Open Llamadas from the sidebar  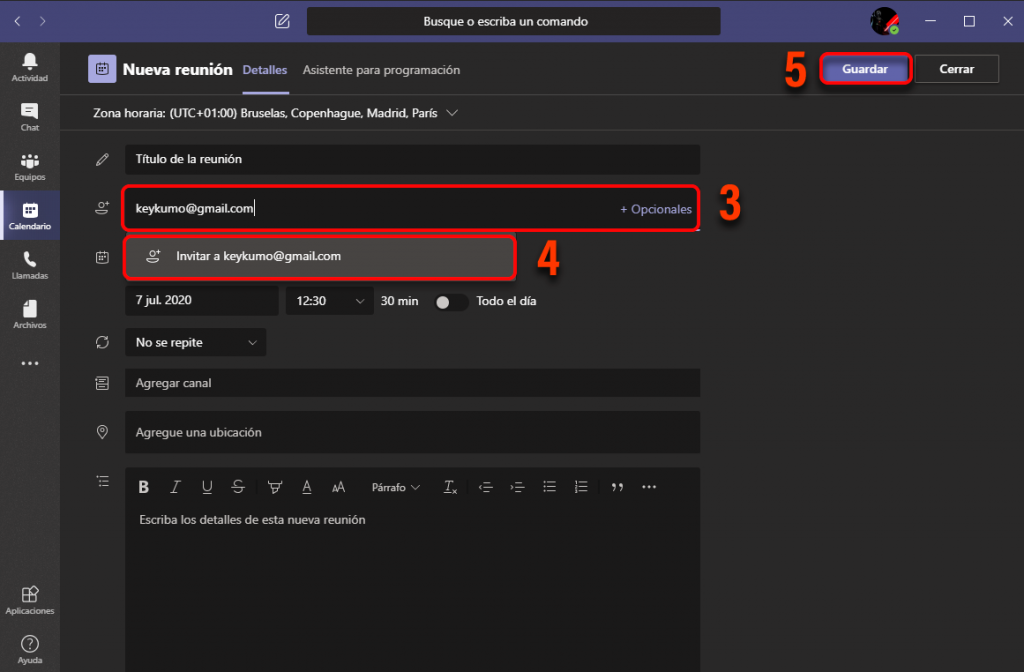pyautogui.click(x=30, y=264)
